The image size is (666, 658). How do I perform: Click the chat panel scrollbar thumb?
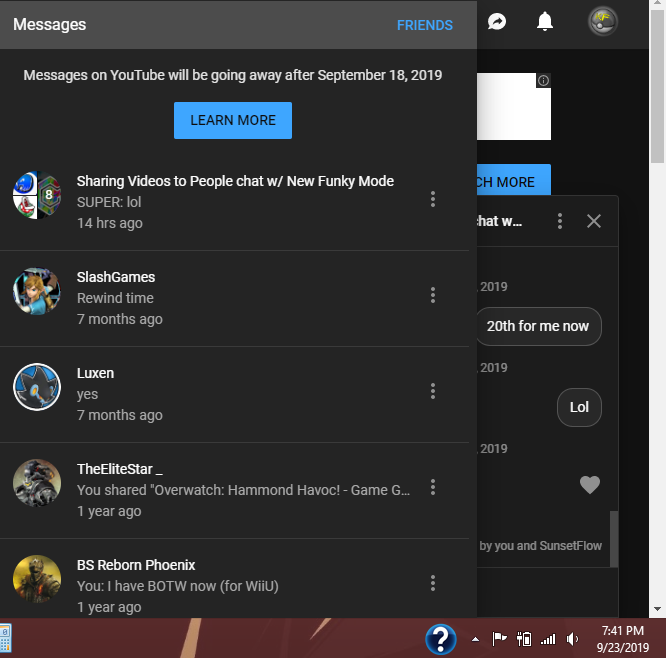pos(614,539)
